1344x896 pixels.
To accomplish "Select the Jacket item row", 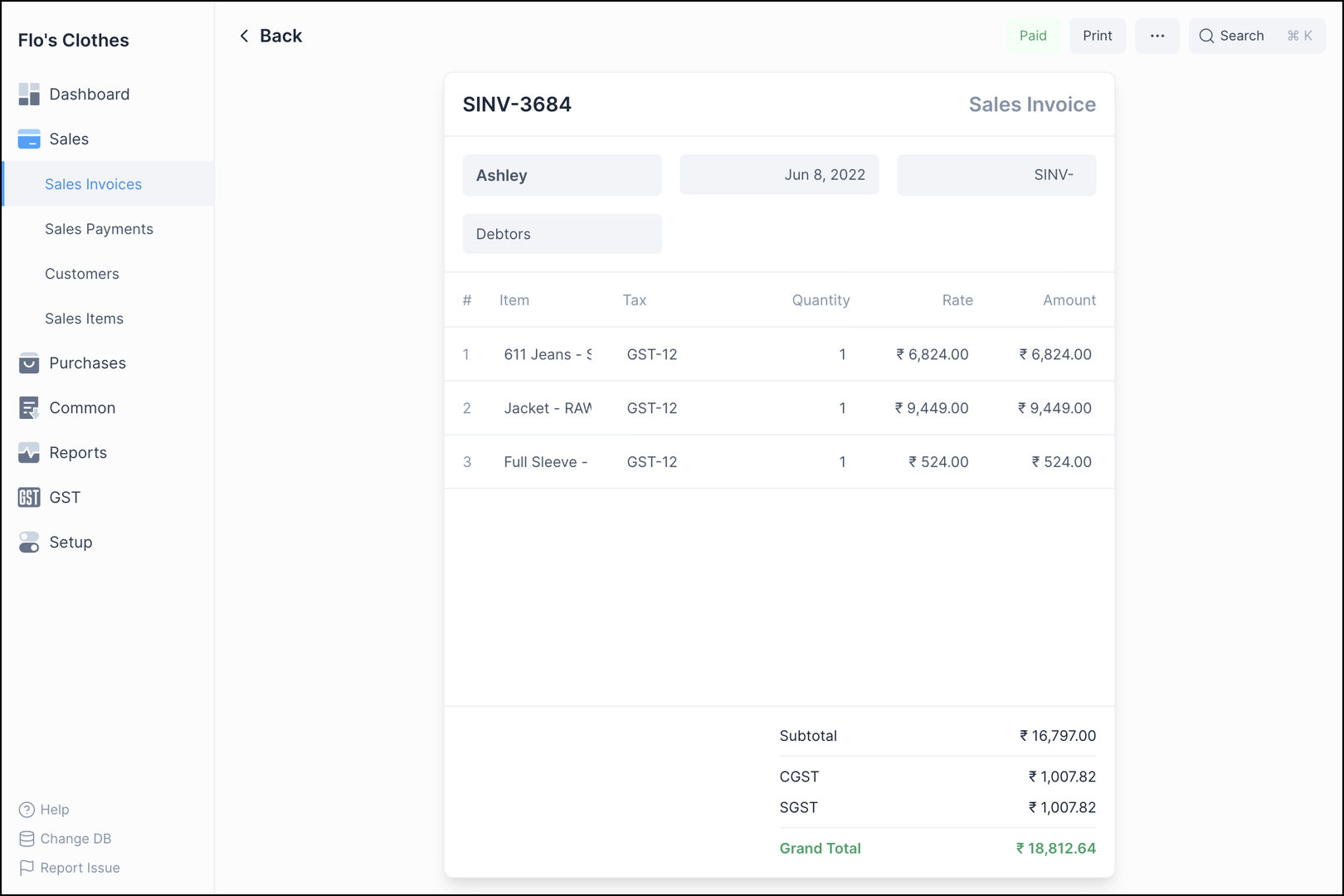I will 547,408.
